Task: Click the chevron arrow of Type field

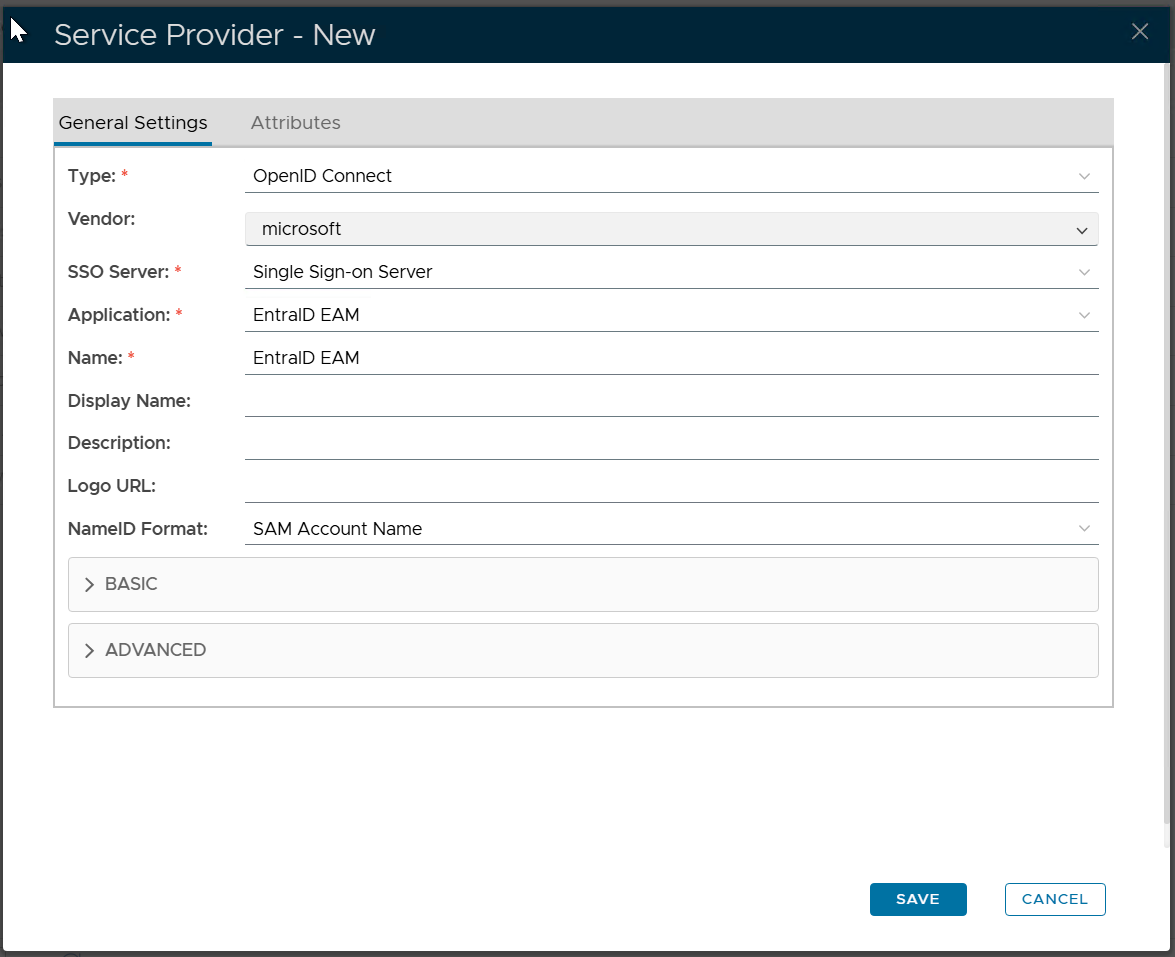Action: click(1084, 176)
